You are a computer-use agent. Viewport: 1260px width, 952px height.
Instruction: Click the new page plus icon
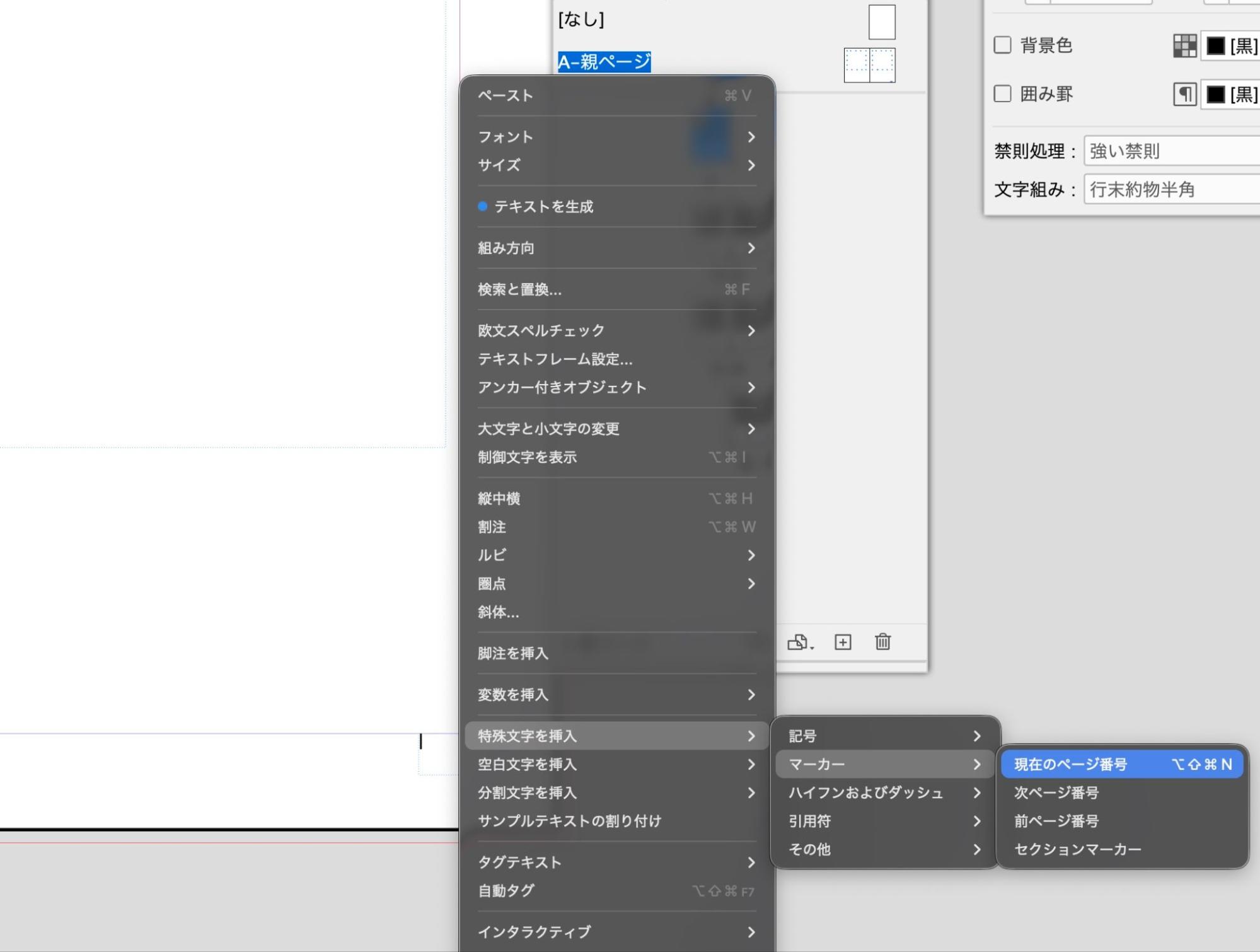[x=843, y=642]
